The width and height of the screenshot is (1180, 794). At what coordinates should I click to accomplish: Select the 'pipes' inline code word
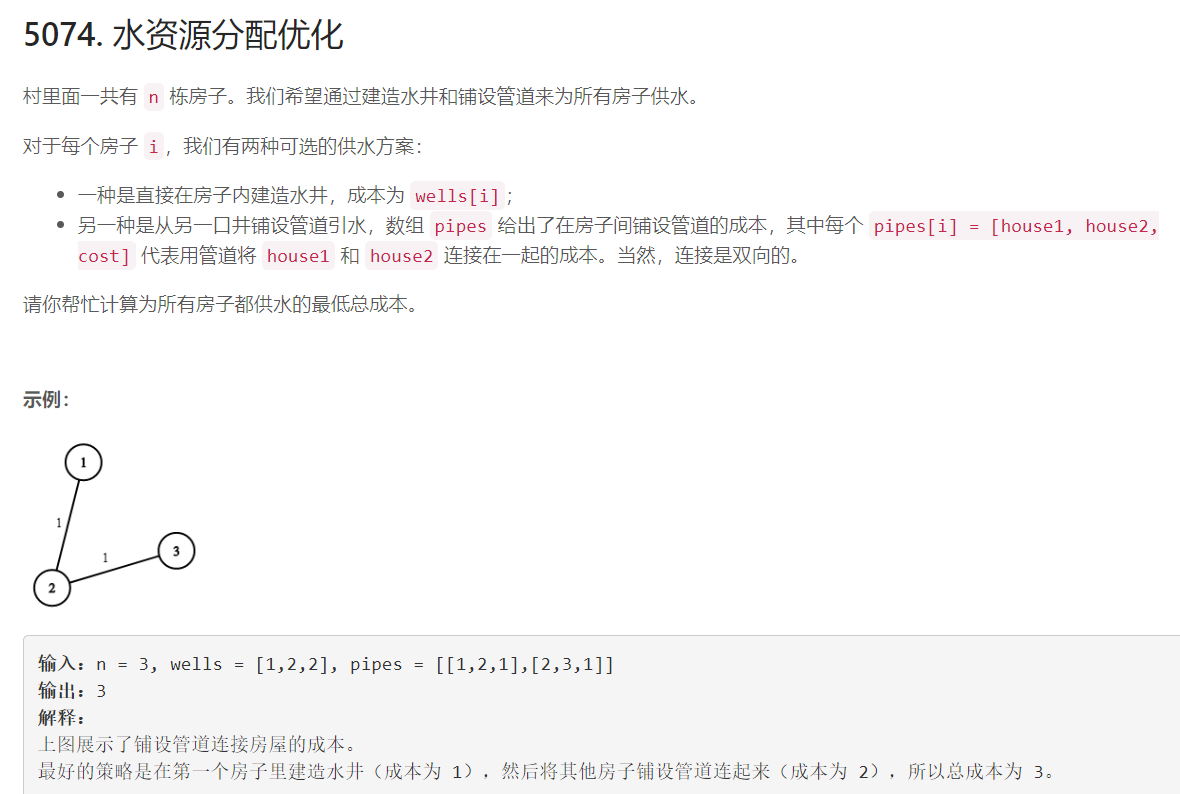coord(461,227)
